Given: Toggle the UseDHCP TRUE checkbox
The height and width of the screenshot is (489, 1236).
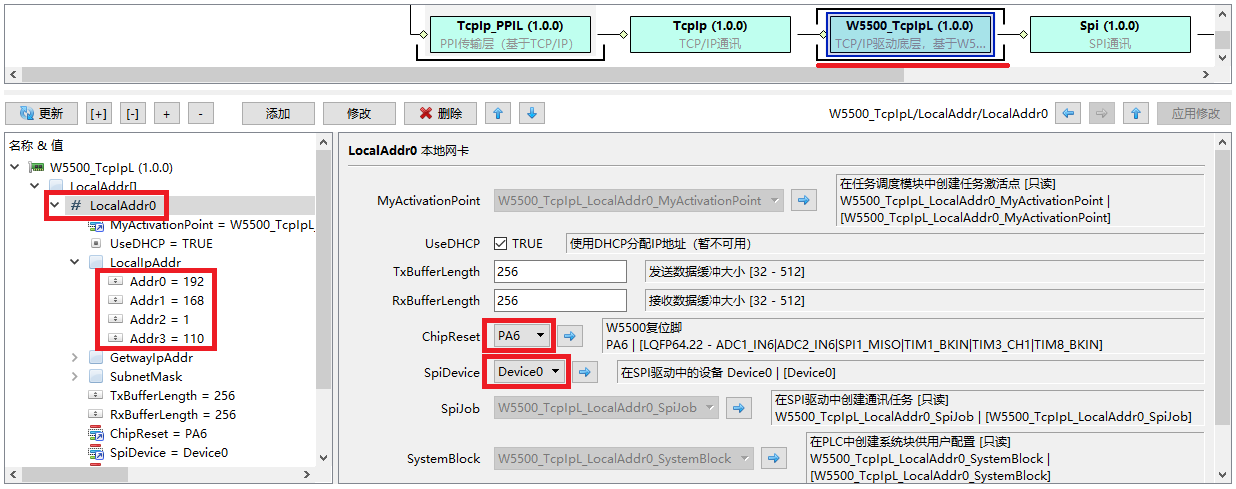Looking at the screenshot, I should [501, 243].
